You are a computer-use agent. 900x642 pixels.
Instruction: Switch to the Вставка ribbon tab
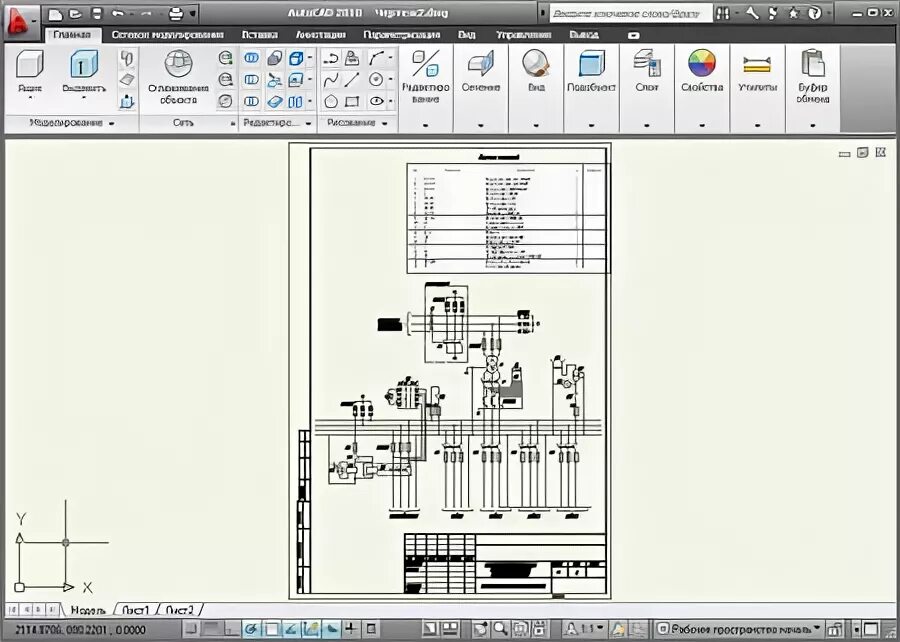click(260, 35)
